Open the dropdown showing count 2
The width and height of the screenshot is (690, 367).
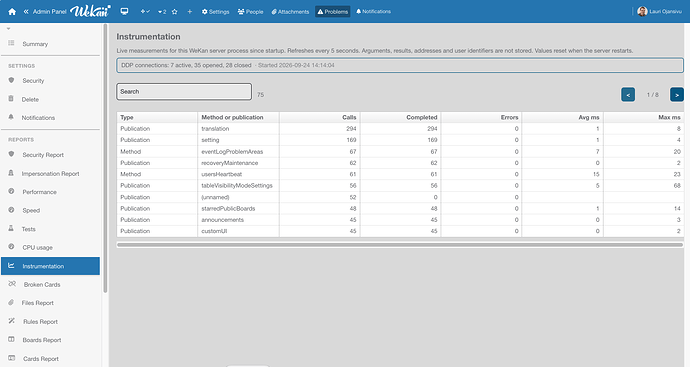pos(162,12)
